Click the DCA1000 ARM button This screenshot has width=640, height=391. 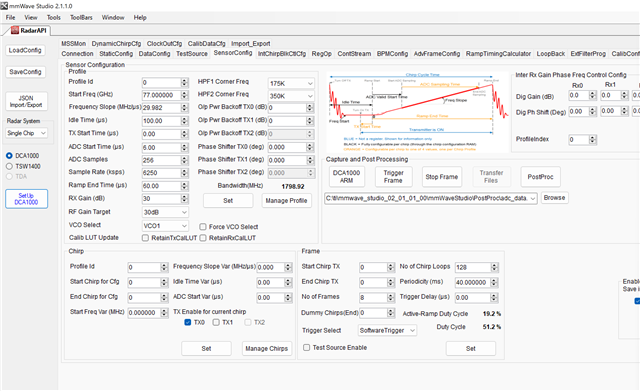click(x=347, y=176)
